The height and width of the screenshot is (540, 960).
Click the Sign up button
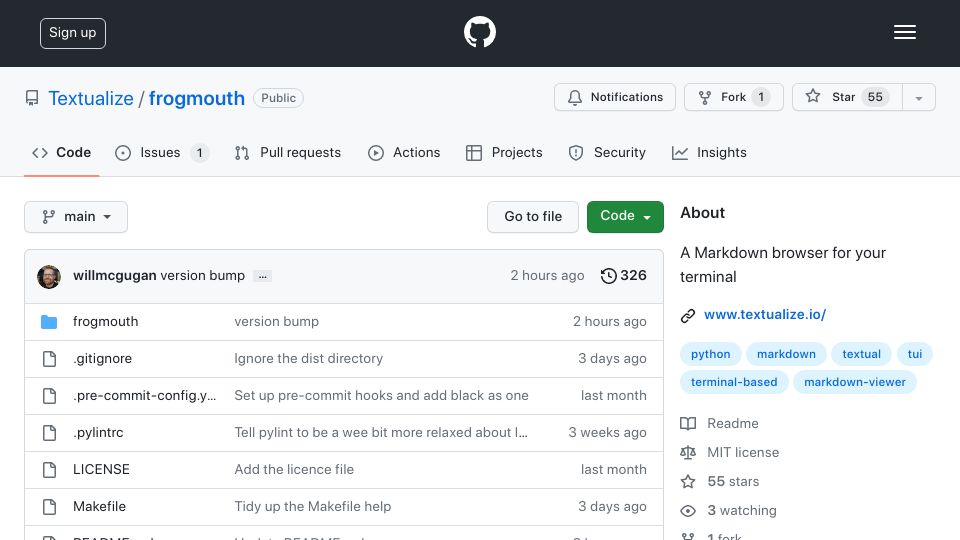[73, 33]
